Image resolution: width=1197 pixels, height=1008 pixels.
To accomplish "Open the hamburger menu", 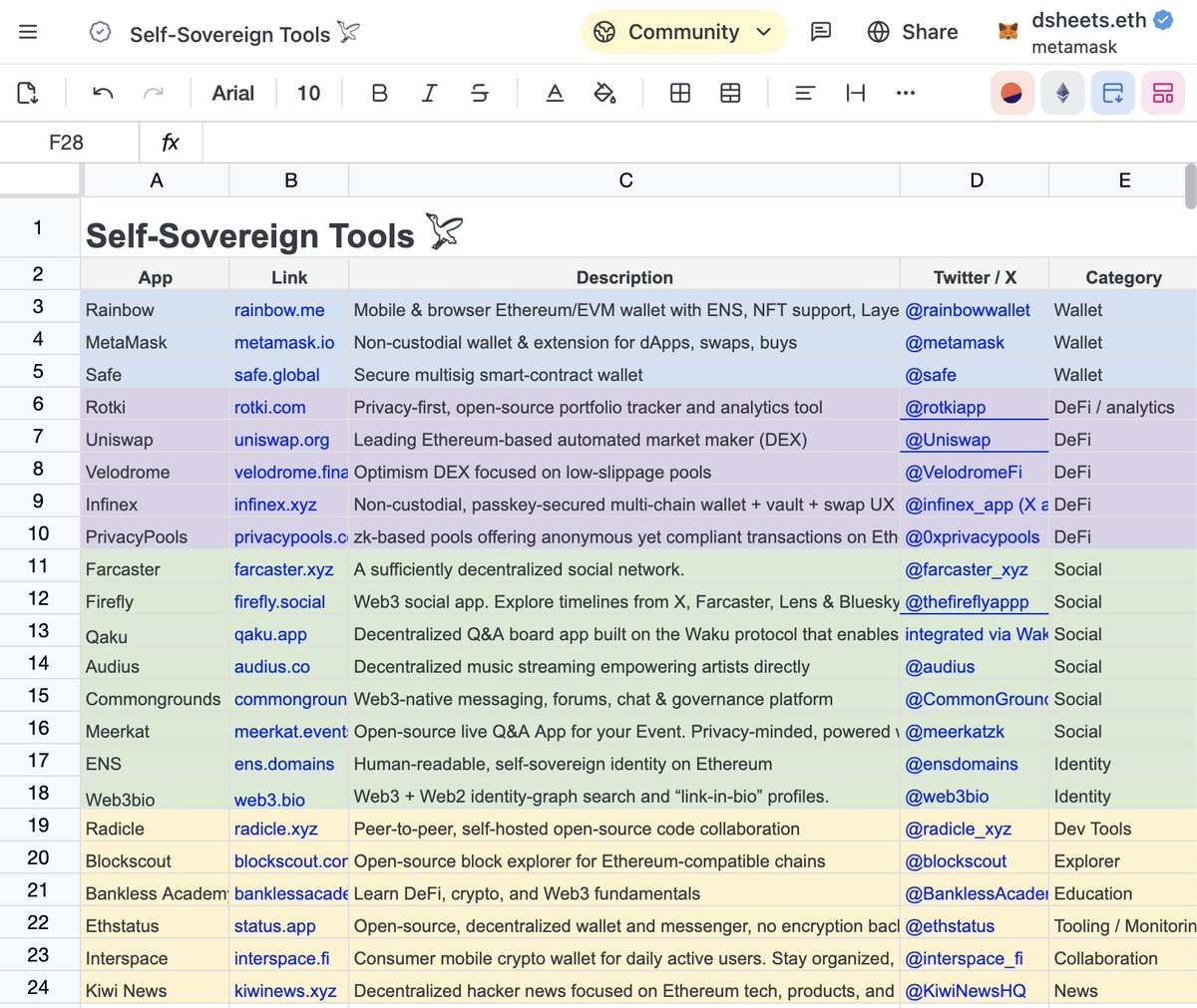I will click(28, 31).
